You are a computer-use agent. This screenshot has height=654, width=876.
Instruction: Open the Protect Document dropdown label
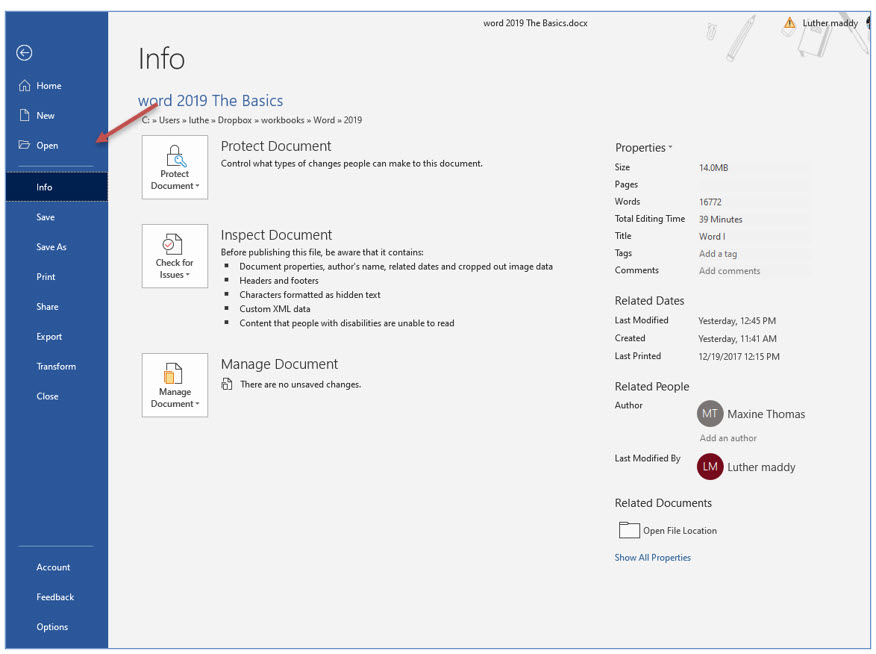(175, 180)
